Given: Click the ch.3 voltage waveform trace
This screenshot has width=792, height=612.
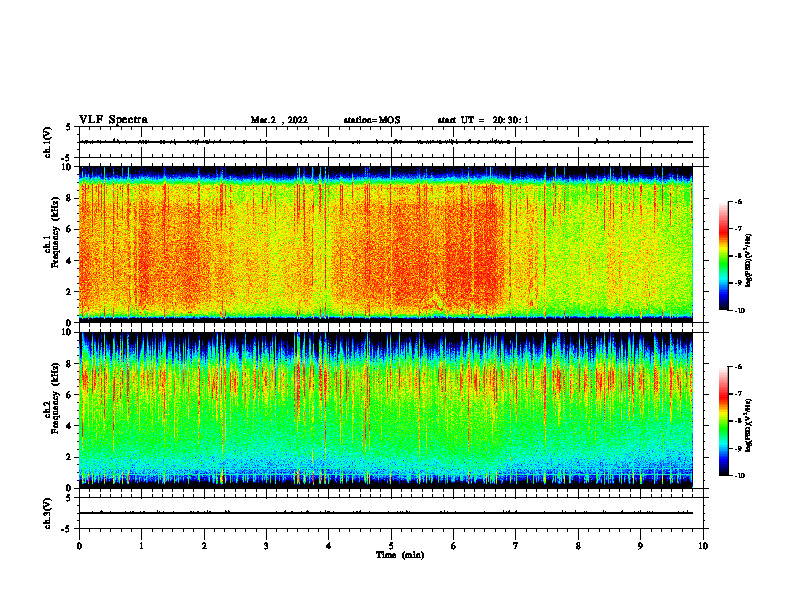Looking at the screenshot, I should [x=386, y=513].
